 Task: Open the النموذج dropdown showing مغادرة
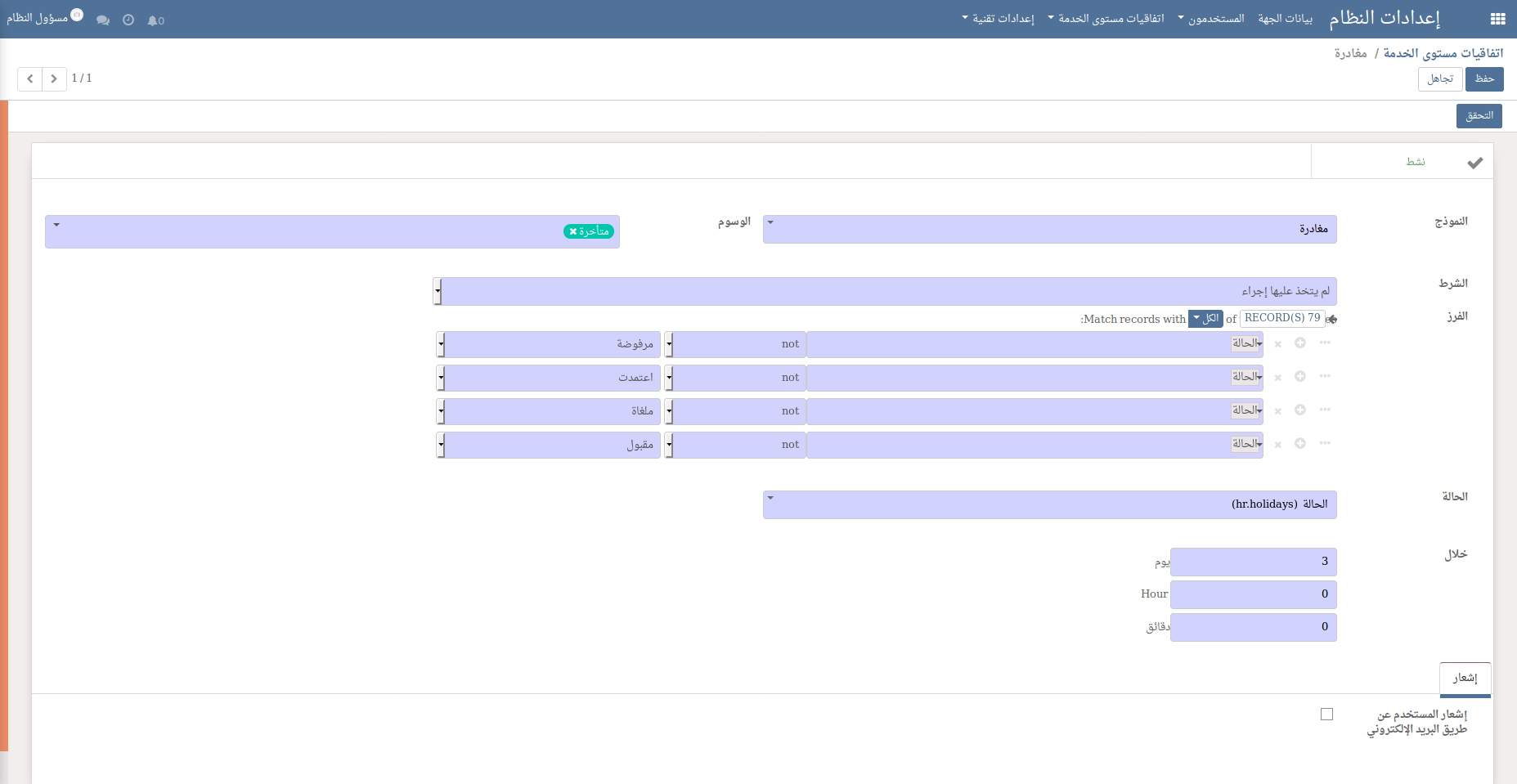pos(1049,229)
